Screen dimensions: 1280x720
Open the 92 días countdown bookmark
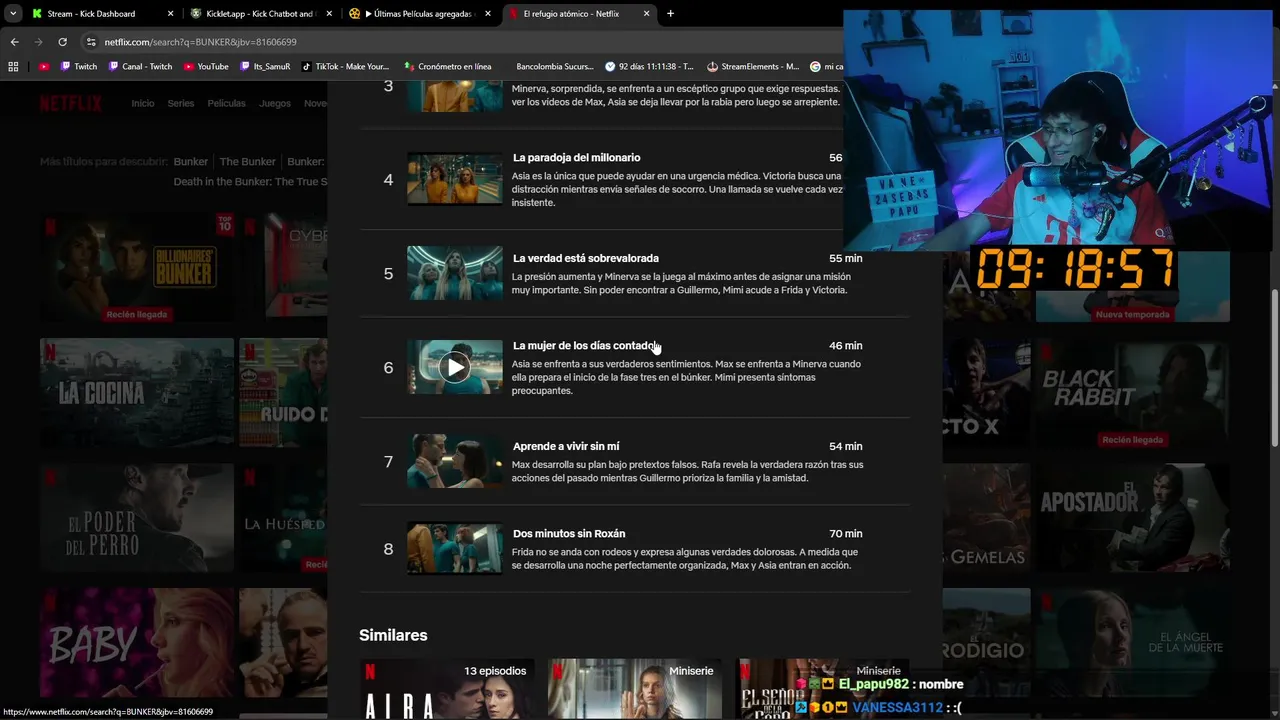(649, 67)
